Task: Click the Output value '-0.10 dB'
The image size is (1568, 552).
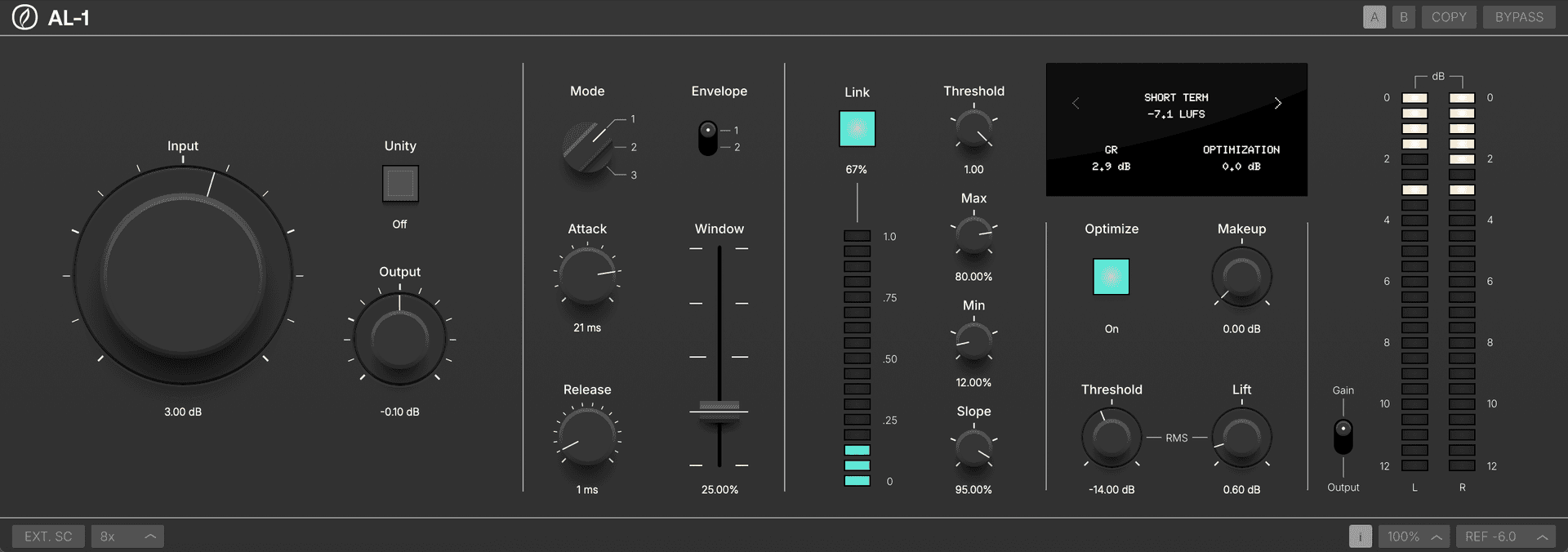Action: pyautogui.click(x=399, y=412)
